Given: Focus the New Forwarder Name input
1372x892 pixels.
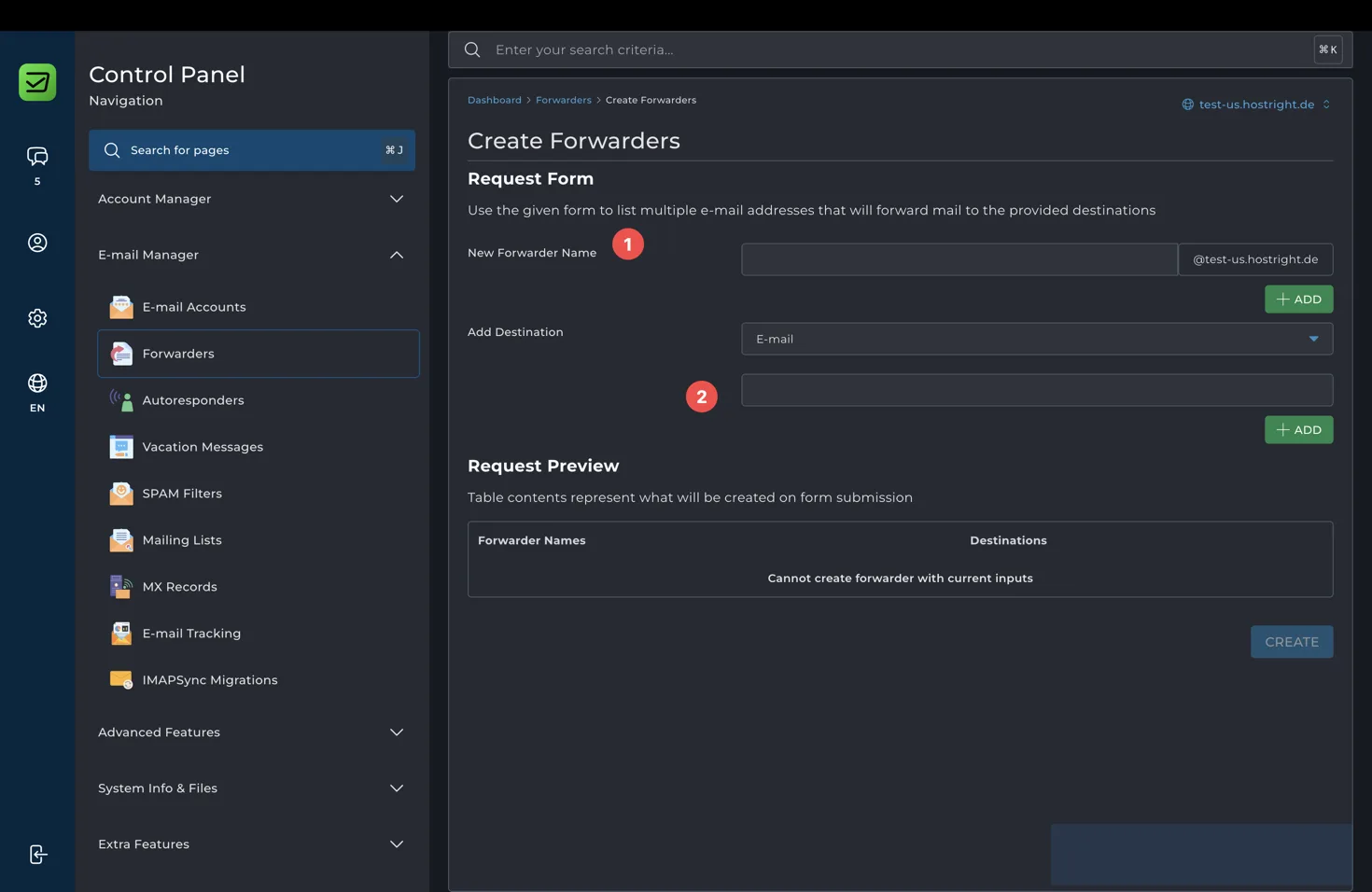Looking at the screenshot, I should [959, 259].
